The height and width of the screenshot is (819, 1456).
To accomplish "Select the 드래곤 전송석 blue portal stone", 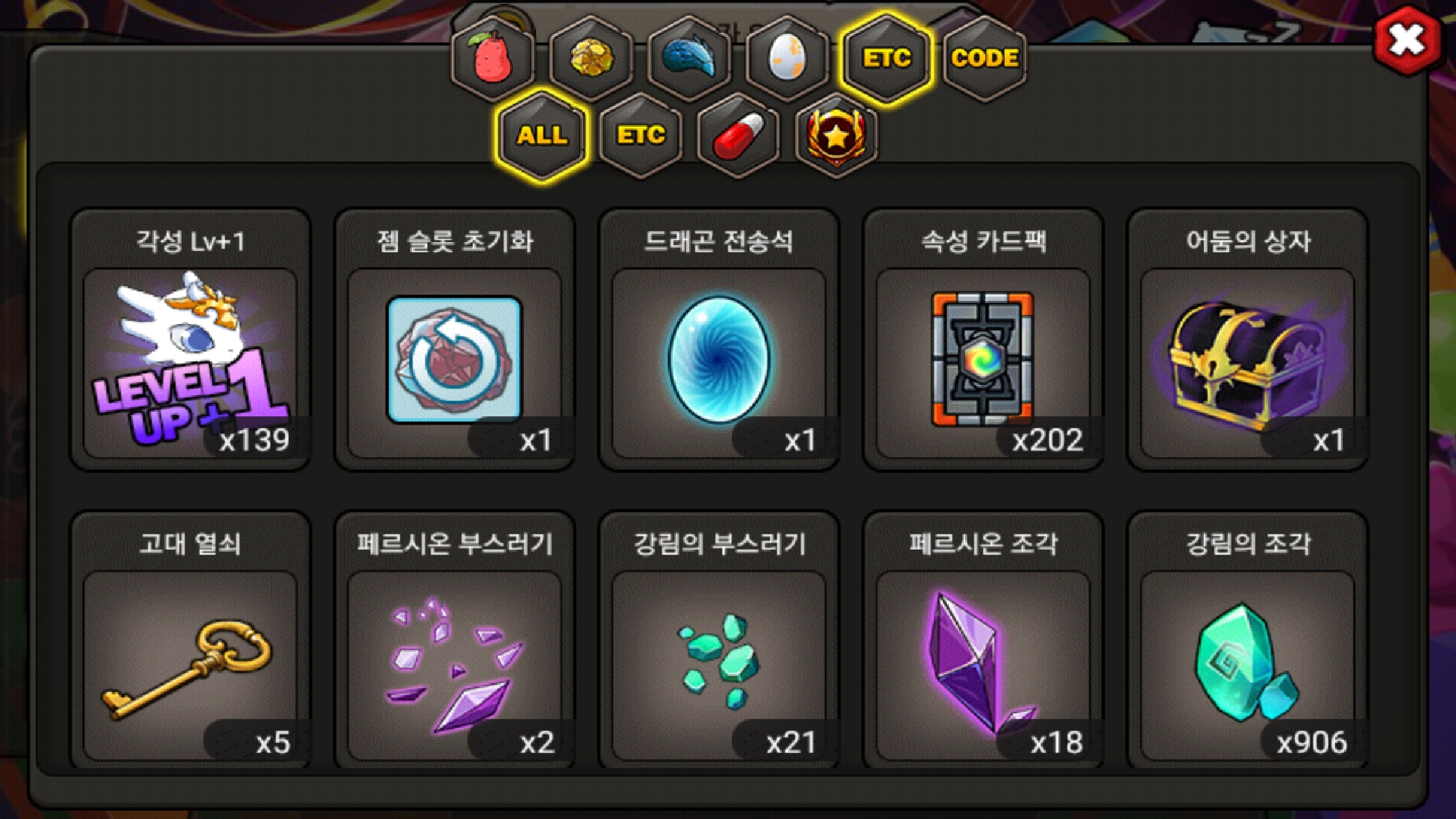I will click(x=719, y=340).
